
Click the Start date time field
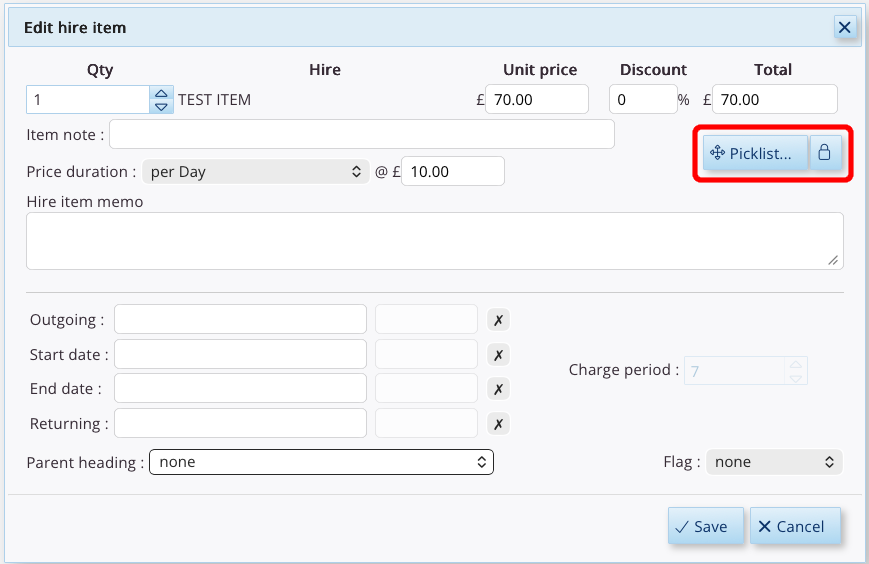[x=426, y=354]
